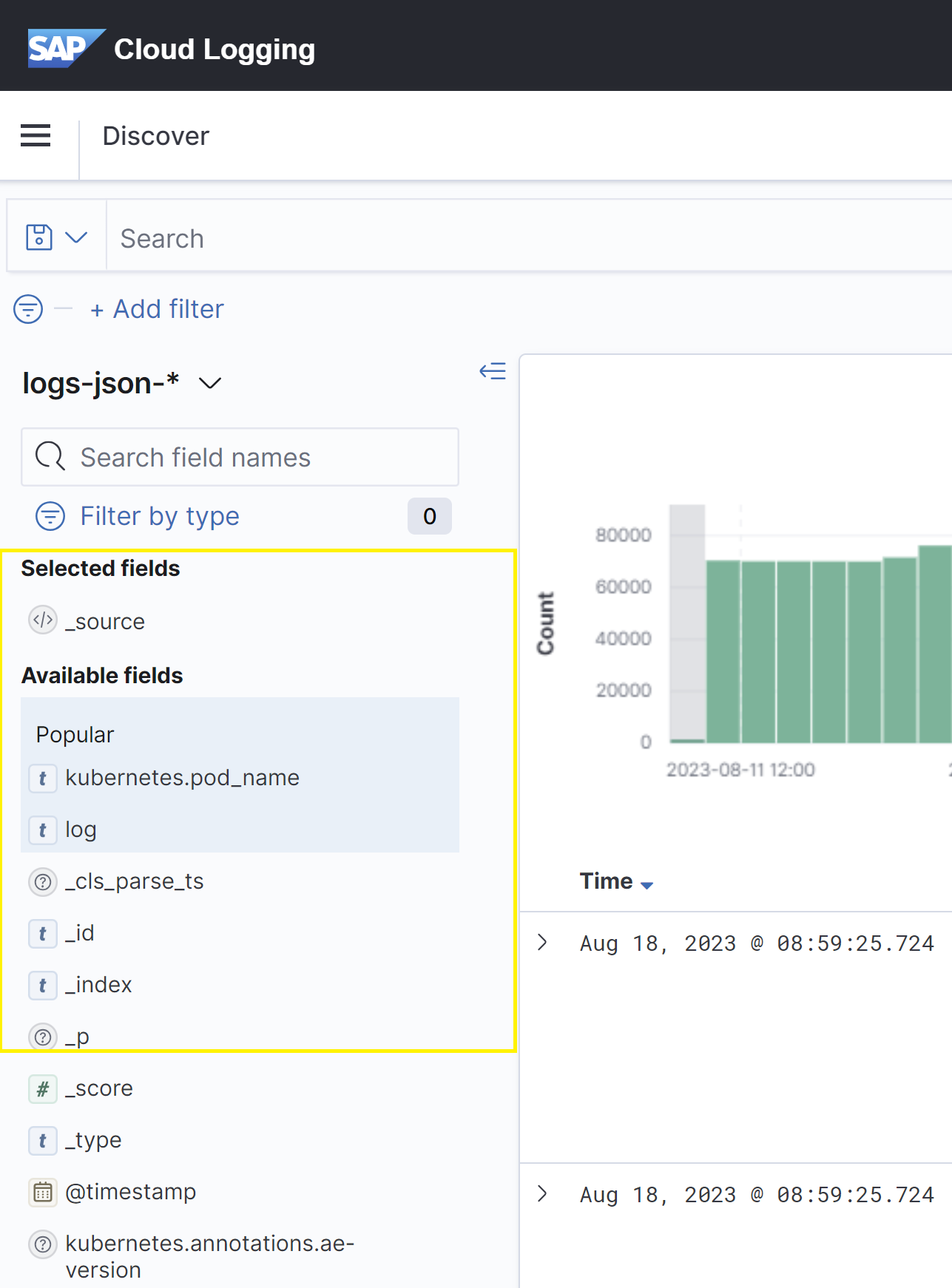Click the _type field string icon
The width and height of the screenshot is (952, 1288).
pos(43,1140)
